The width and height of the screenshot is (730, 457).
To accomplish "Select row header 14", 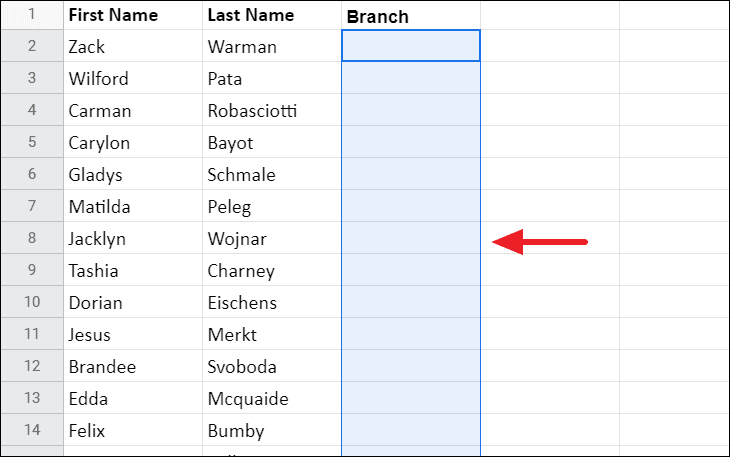I will (32, 430).
